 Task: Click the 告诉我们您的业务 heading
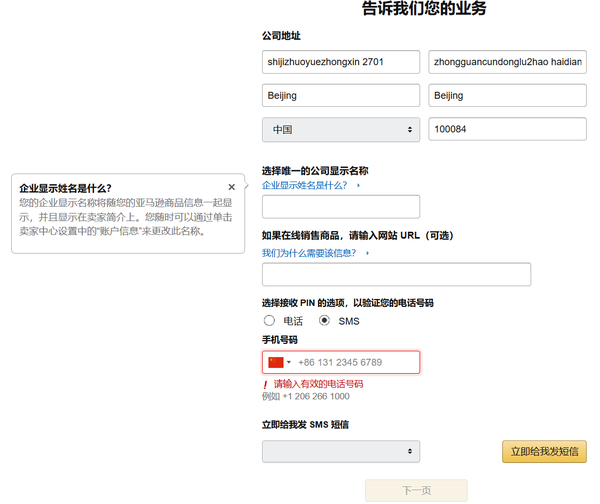424,8
